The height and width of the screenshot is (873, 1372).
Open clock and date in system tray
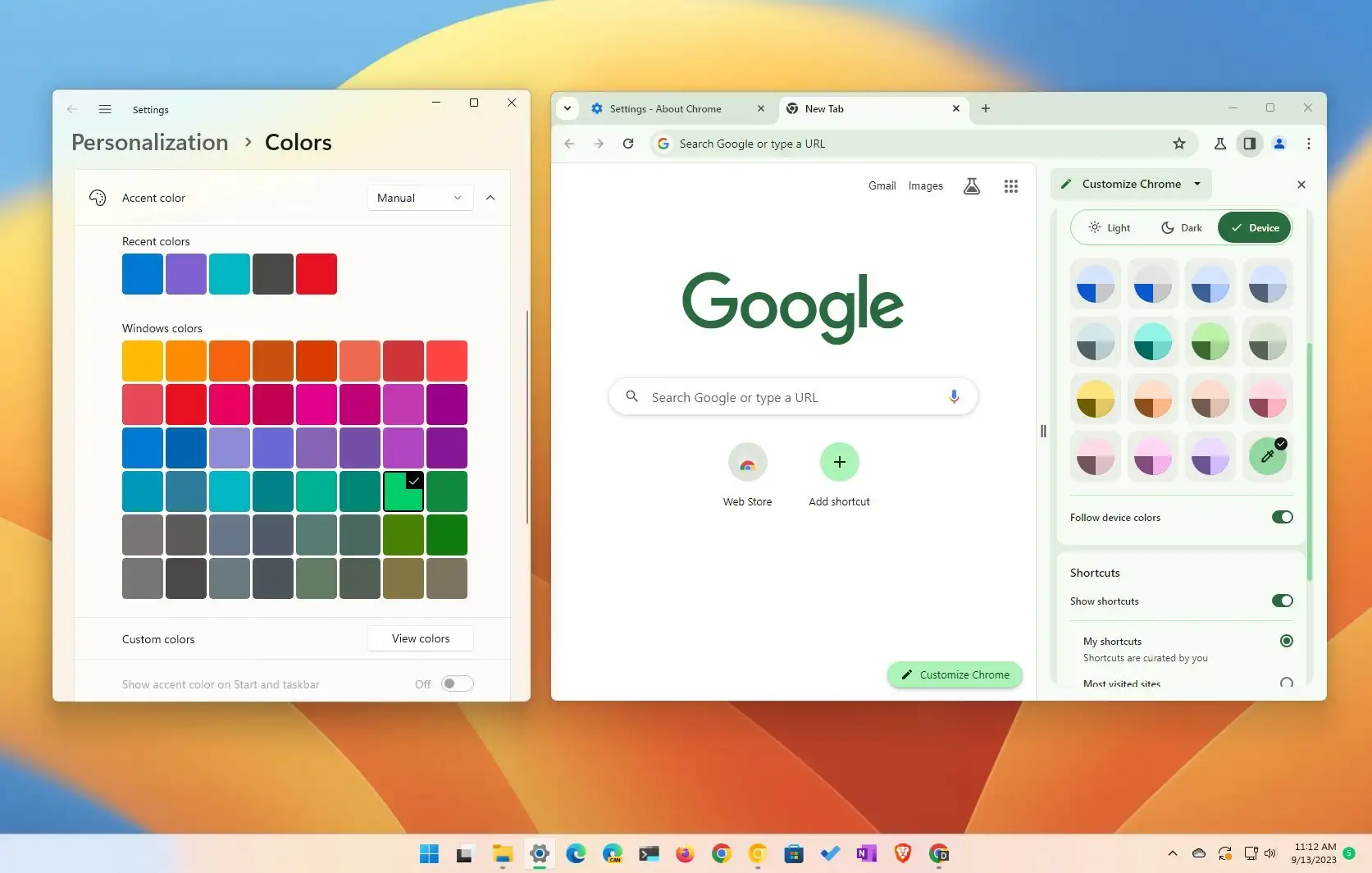(x=1315, y=853)
